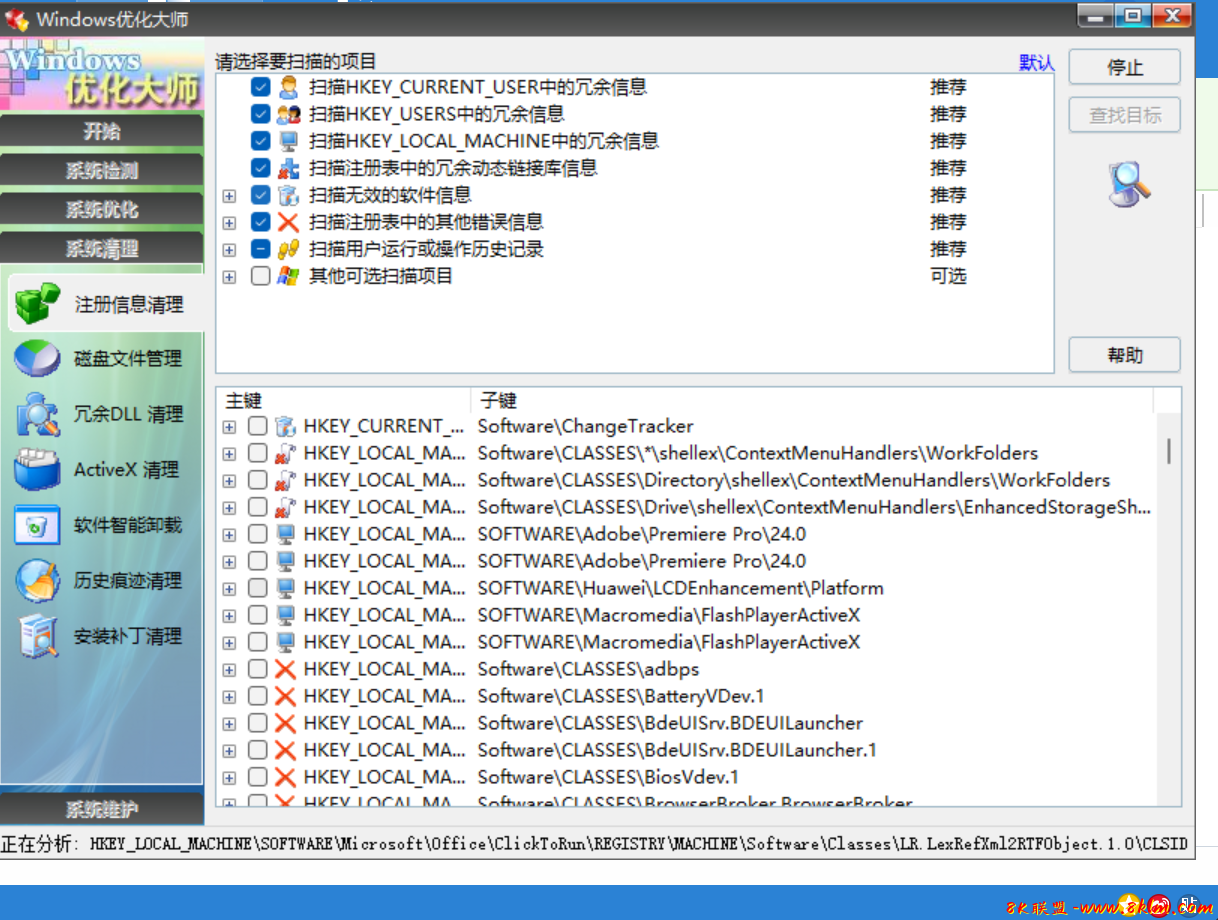This screenshot has height=920, width=1218.
Task: Uncheck 扫描HKEY_CURRENT_USER中的冗余信息 checkbox
Action: click(x=261, y=87)
